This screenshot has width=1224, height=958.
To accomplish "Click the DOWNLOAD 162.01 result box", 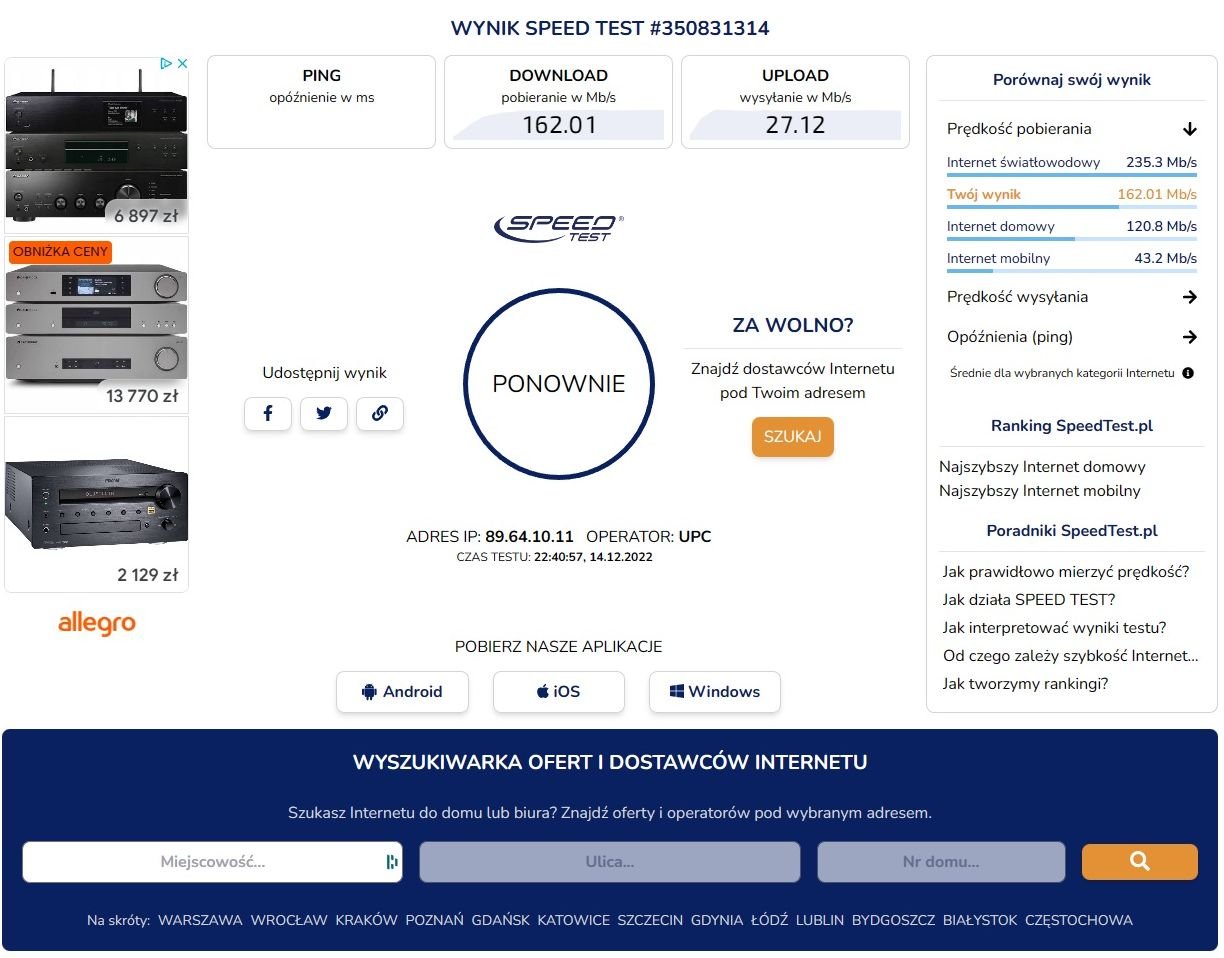I will coord(559,102).
